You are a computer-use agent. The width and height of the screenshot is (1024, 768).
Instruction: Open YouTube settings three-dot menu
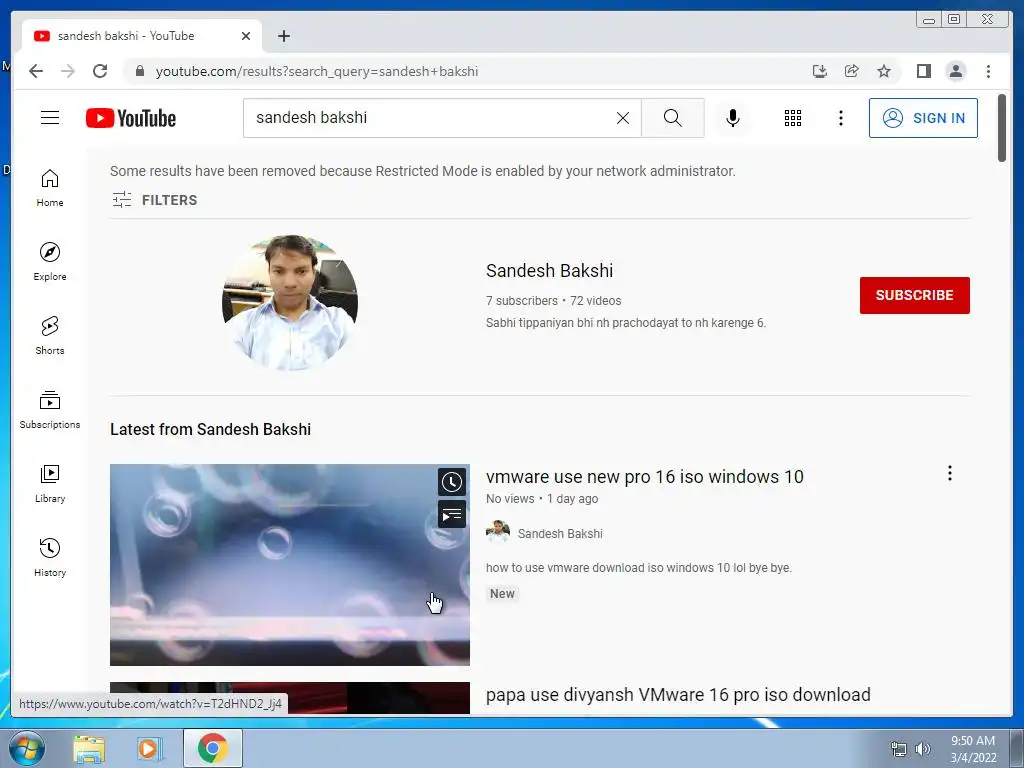click(x=840, y=118)
